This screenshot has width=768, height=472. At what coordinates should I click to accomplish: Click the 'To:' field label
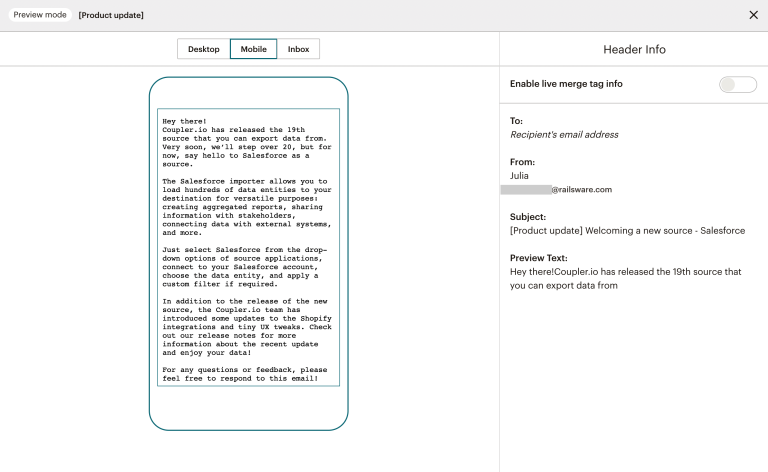[x=517, y=121]
